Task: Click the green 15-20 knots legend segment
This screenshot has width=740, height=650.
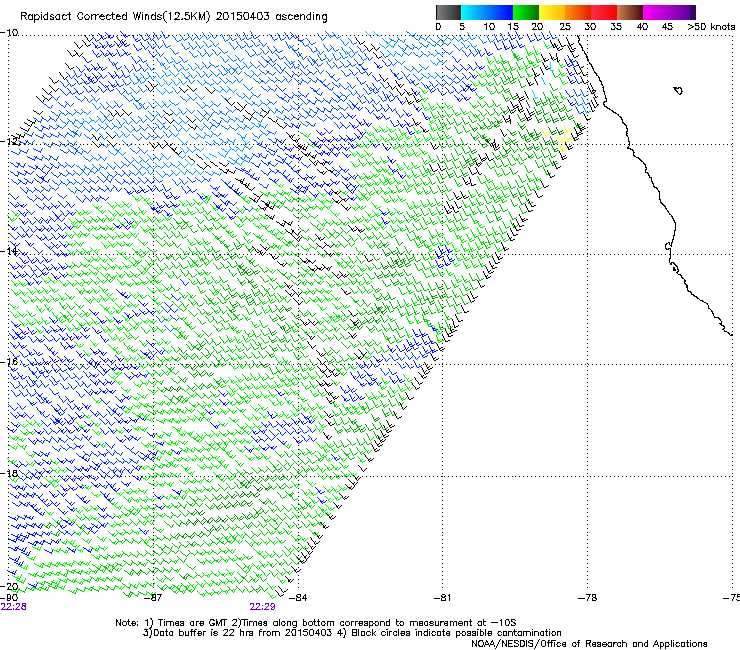Action: [x=526, y=12]
